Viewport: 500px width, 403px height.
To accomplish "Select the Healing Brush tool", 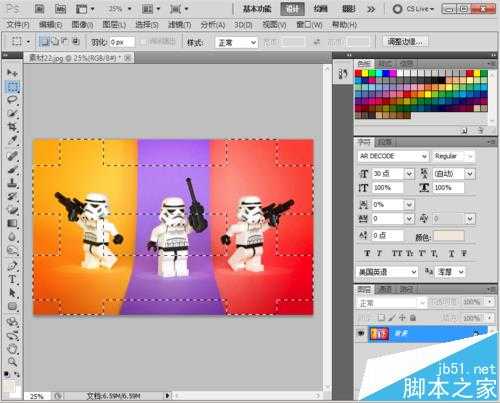I will 12,156.
